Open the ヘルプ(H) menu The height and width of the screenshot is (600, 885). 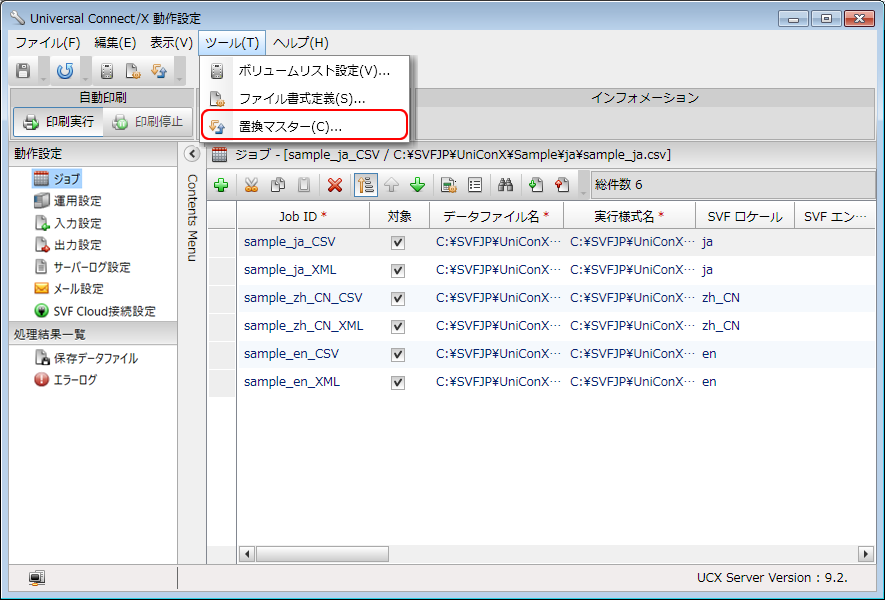click(x=301, y=43)
